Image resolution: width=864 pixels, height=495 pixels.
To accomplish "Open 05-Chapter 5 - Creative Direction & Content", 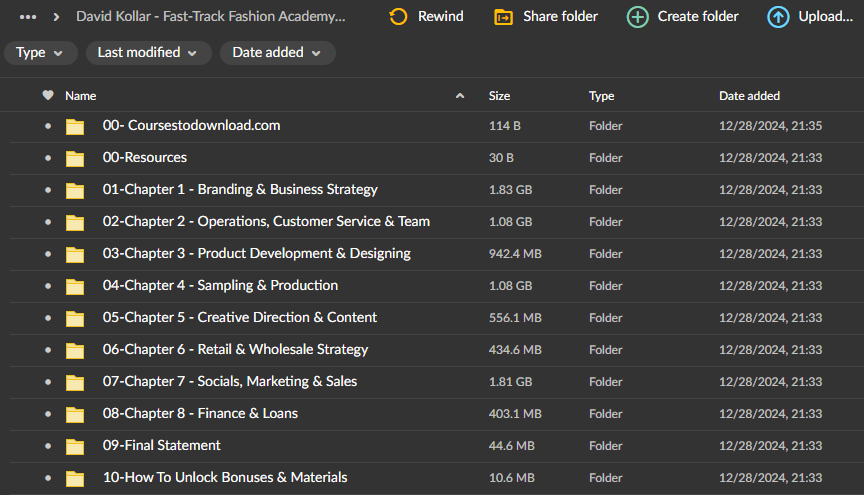I will [240, 318].
